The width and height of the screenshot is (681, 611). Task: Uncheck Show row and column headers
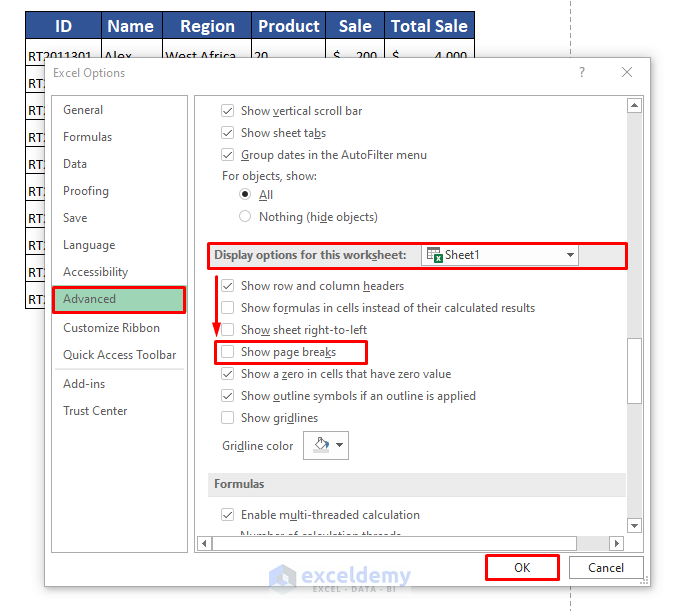click(x=228, y=286)
